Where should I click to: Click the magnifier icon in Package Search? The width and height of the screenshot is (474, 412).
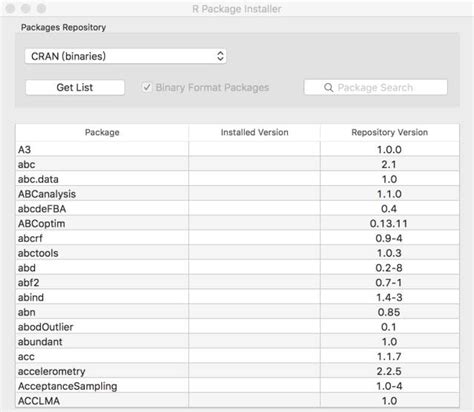pyautogui.click(x=328, y=88)
